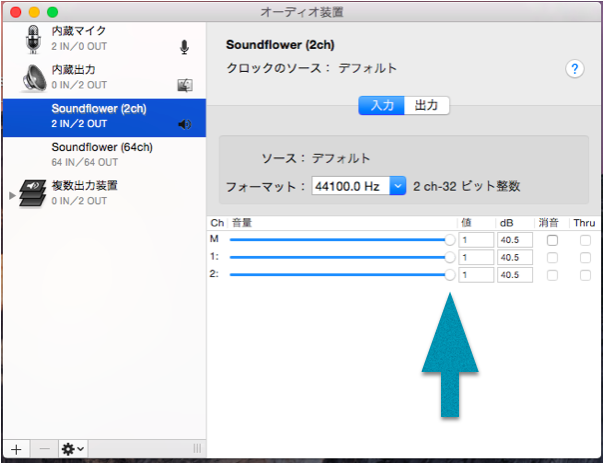Click the minus remove device button
Image resolution: width=603 pixels, height=463 pixels.
coord(45,449)
